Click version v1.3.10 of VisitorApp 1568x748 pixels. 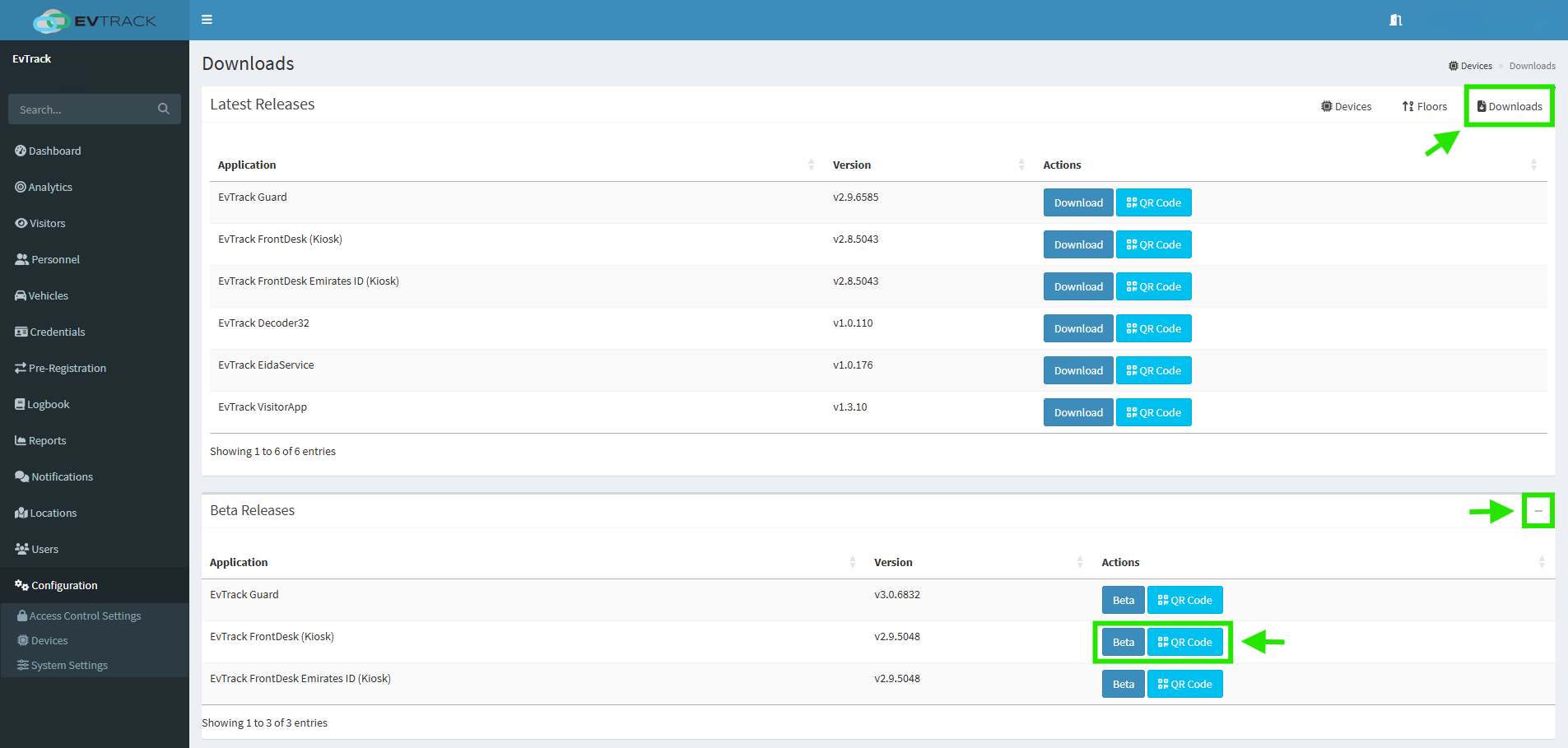[x=849, y=407]
